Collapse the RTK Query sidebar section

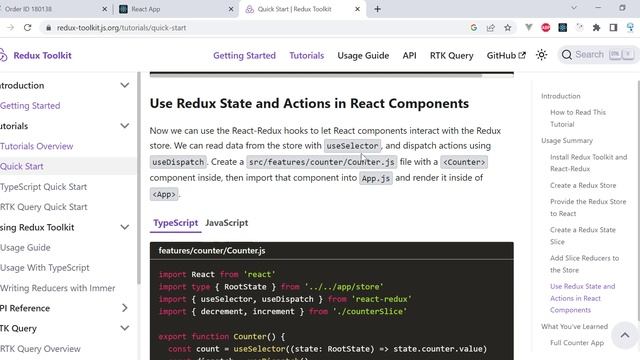[x=125, y=328]
